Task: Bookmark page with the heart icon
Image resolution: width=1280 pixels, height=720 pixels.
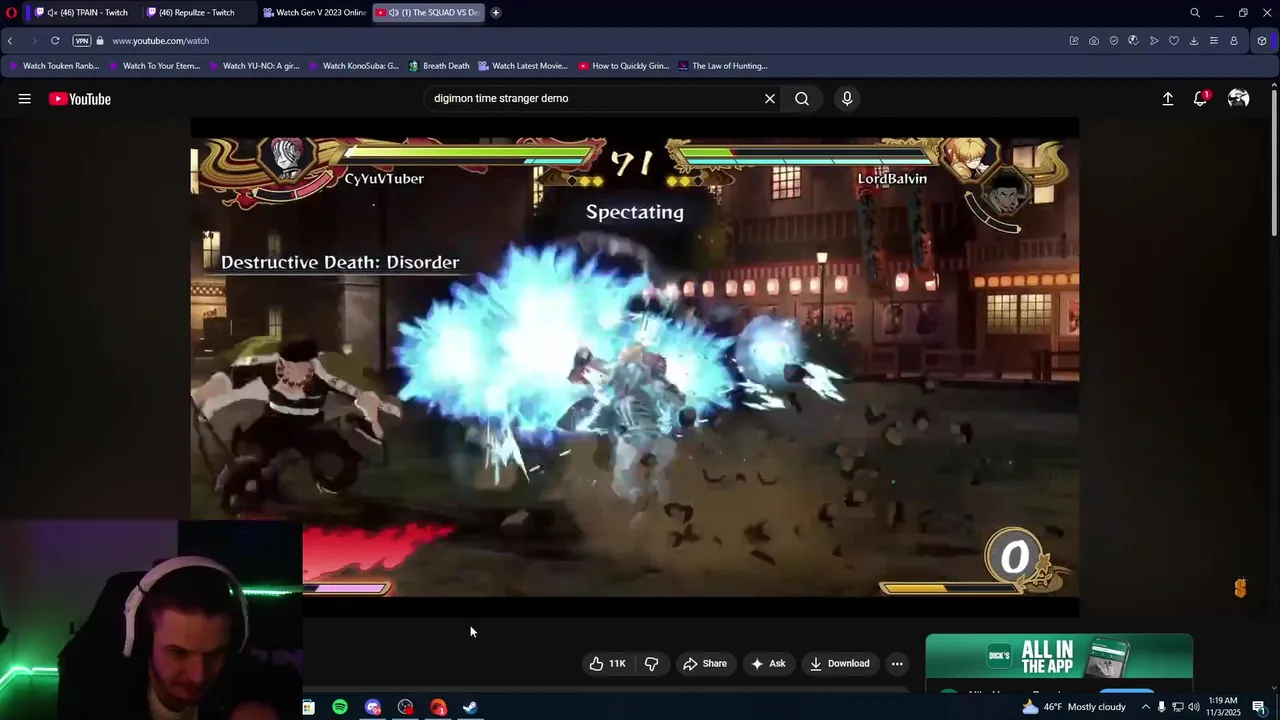Action: (1174, 41)
